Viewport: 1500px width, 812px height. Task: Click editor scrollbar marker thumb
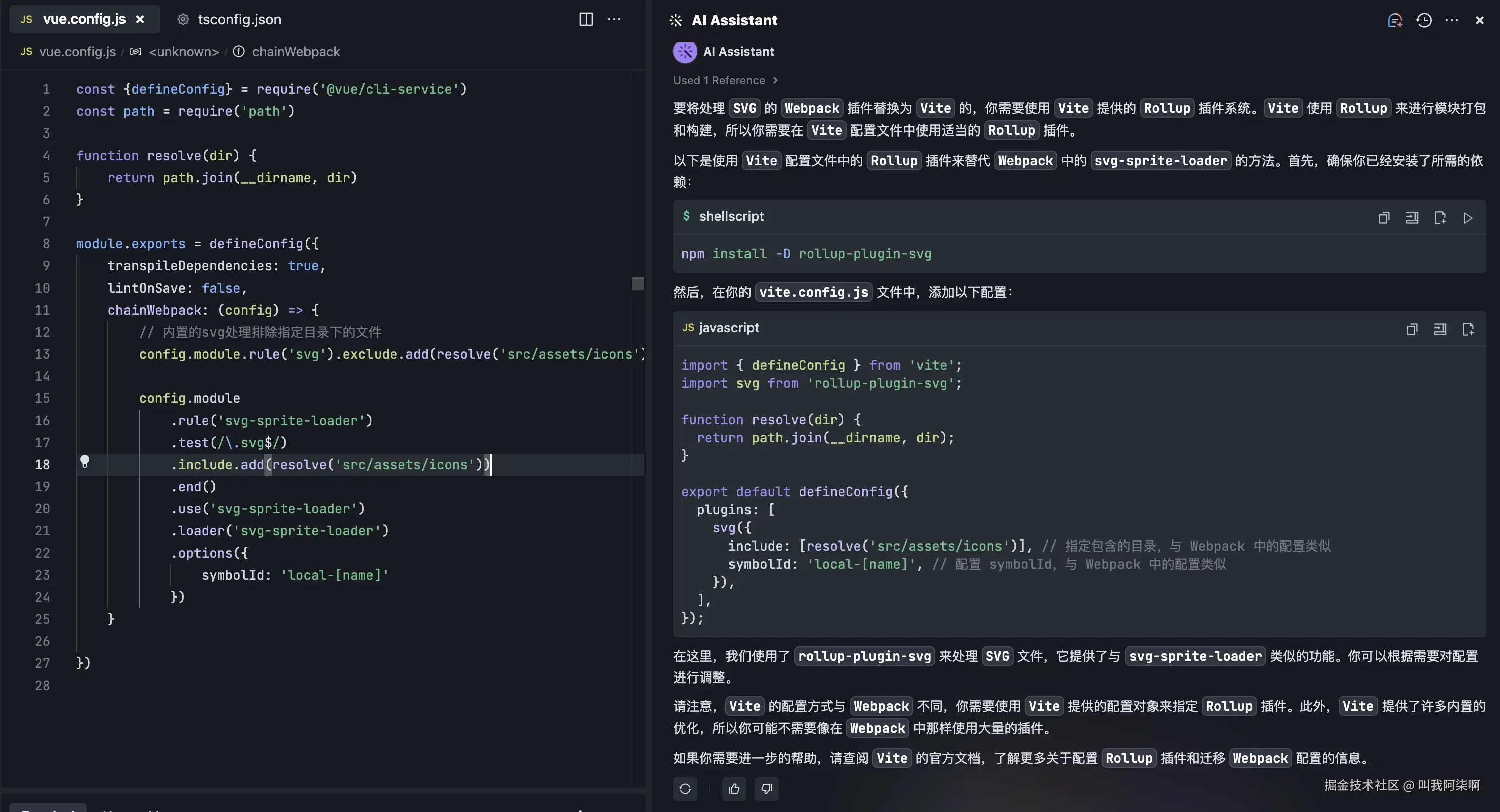637,284
